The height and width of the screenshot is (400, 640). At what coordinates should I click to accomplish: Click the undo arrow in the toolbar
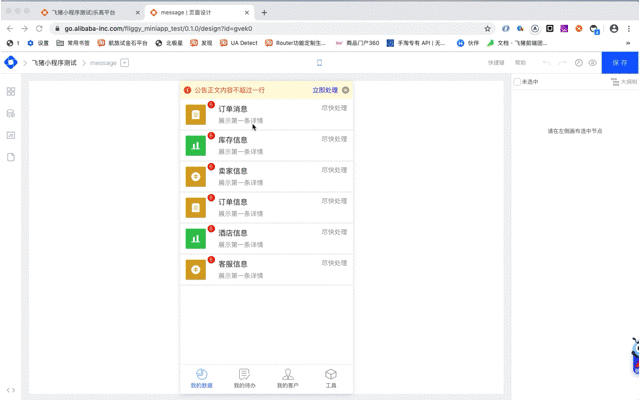[546, 62]
